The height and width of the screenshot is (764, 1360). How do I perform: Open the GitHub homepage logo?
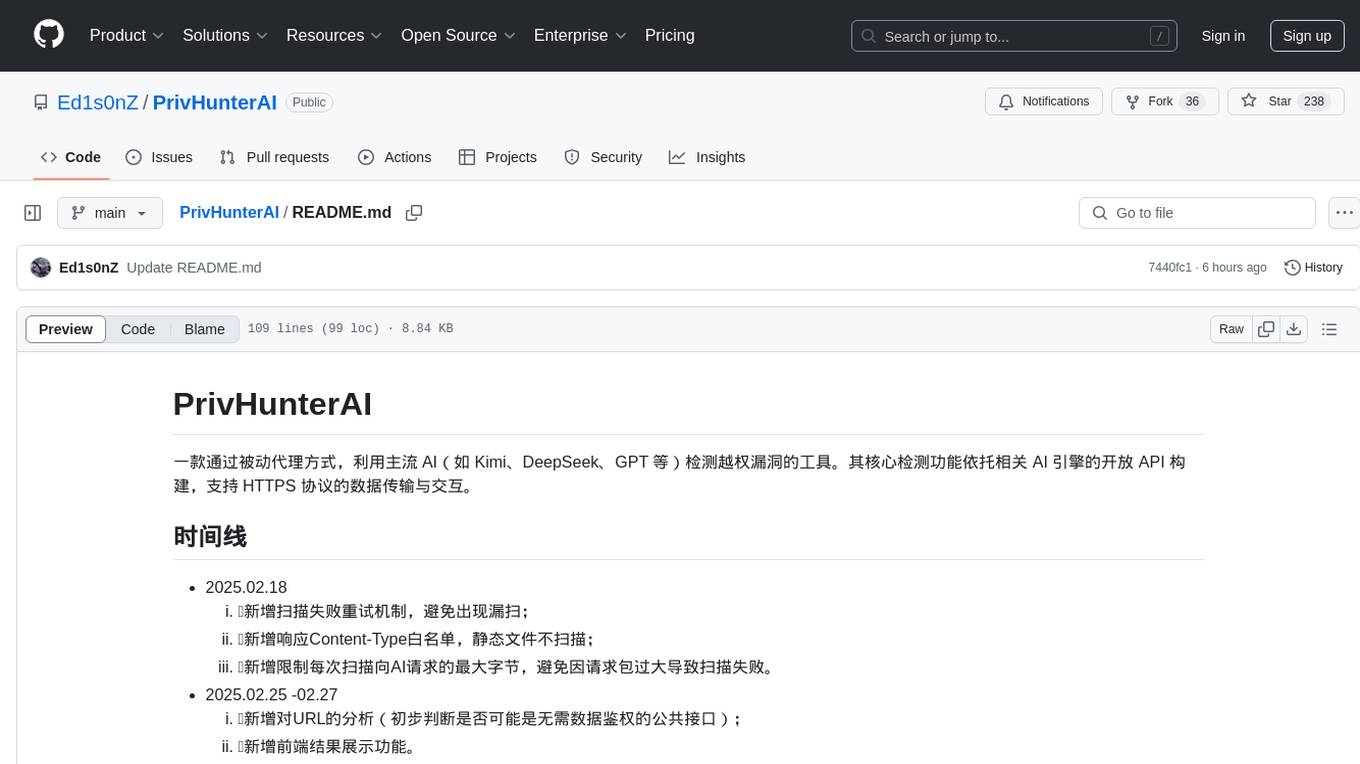[x=49, y=35]
